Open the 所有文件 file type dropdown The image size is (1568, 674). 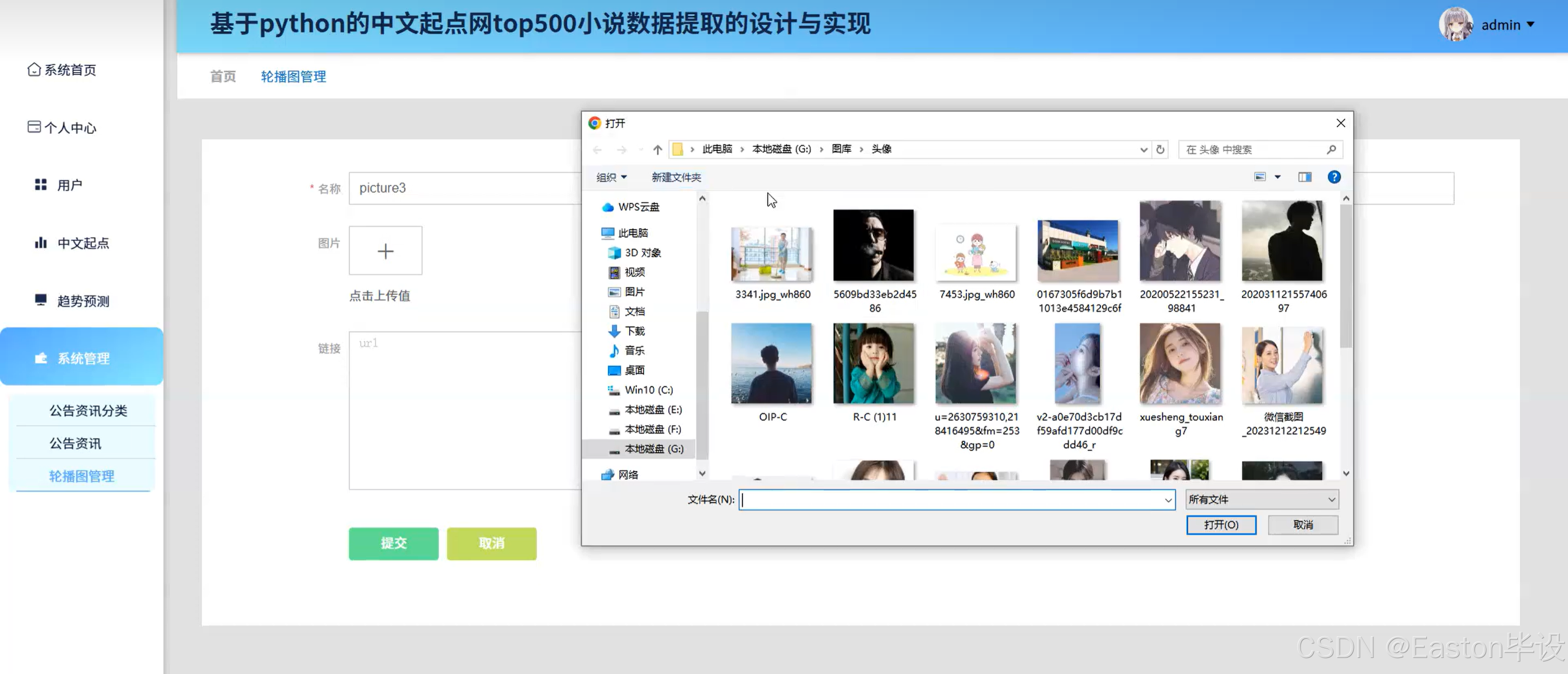tap(1262, 500)
